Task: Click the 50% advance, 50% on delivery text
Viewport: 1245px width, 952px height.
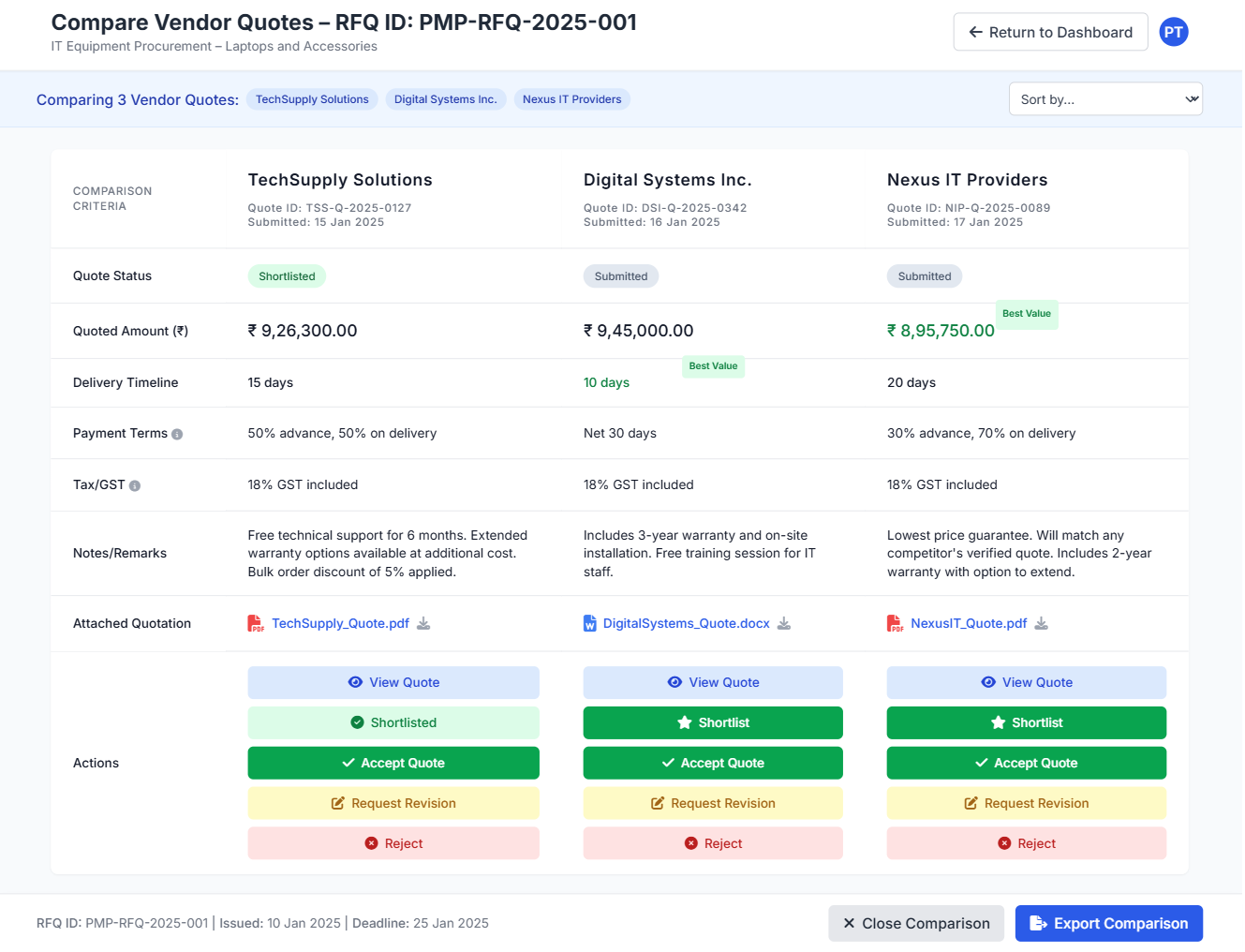Action: tap(342, 434)
